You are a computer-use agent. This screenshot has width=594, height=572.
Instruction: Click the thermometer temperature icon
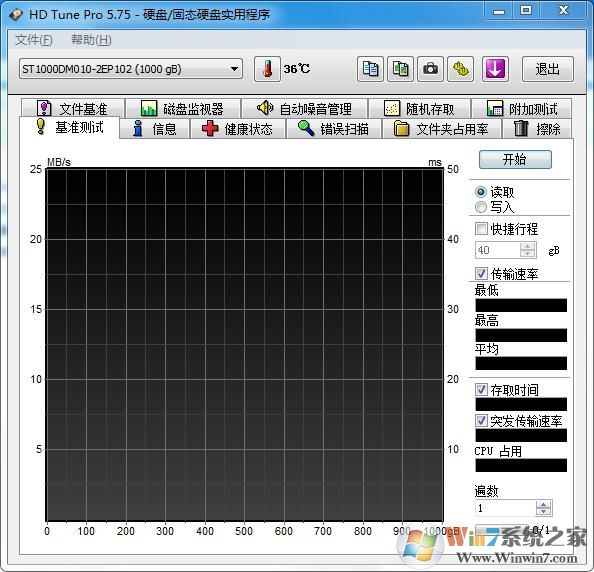tap(267, 69)
